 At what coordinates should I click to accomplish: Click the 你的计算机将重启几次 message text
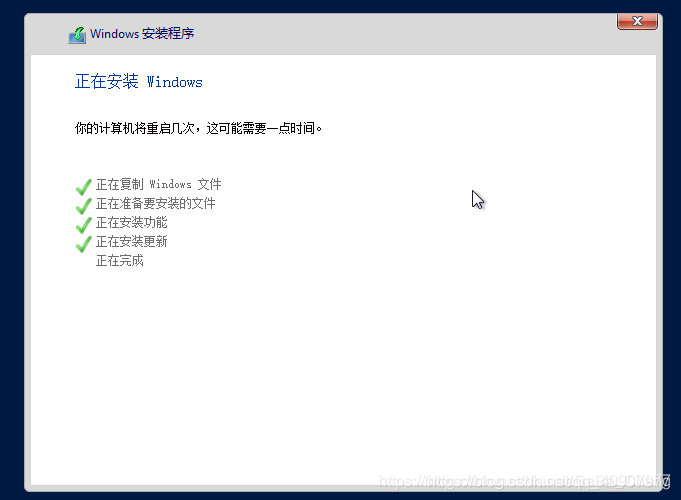(198, 129)
